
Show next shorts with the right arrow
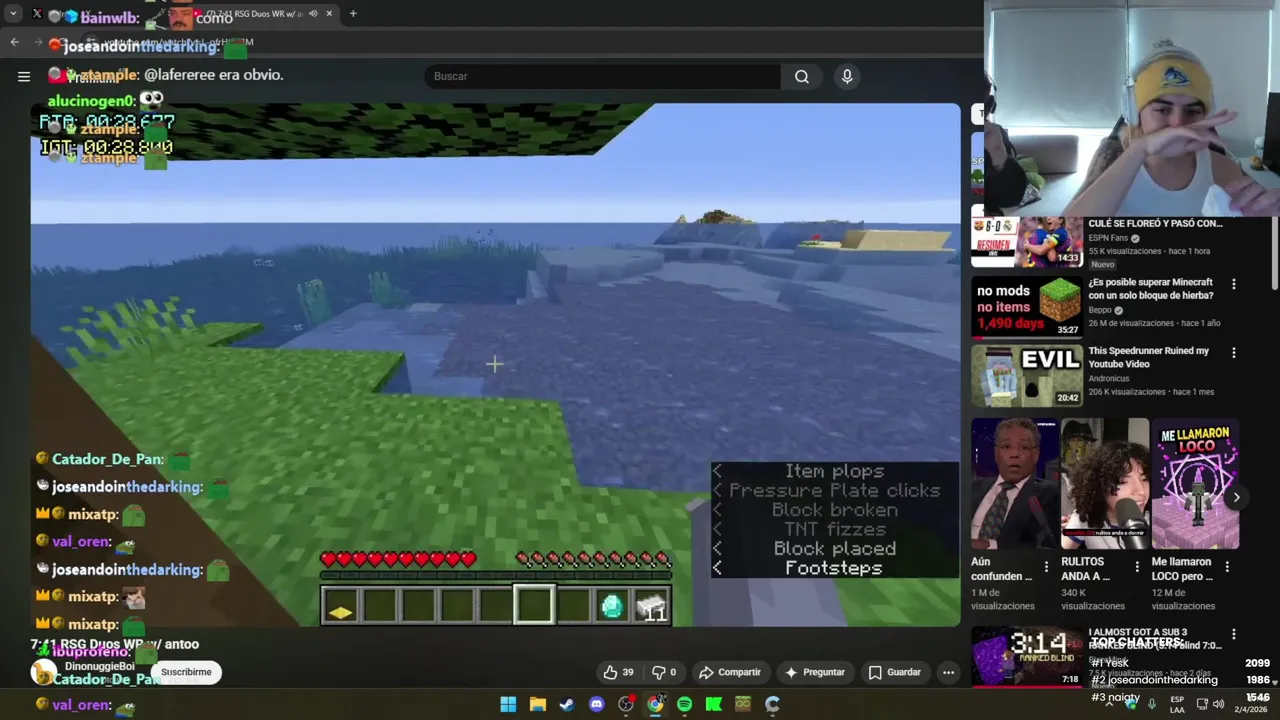[x=1236, y=497]
